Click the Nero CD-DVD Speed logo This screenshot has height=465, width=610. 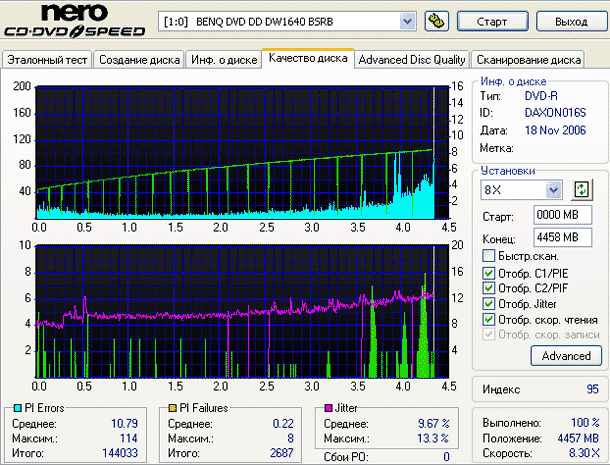[74, 24]
